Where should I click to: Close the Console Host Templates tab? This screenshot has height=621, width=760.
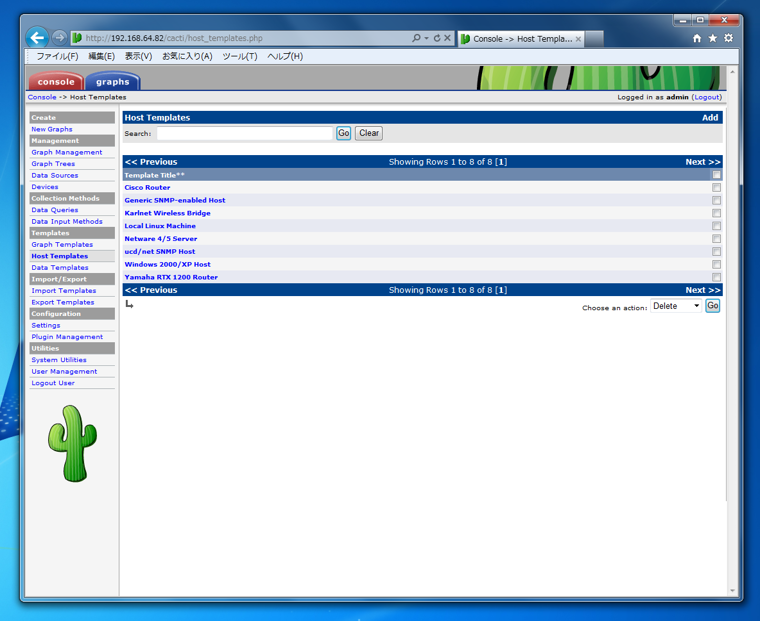(x=578, y=39)
